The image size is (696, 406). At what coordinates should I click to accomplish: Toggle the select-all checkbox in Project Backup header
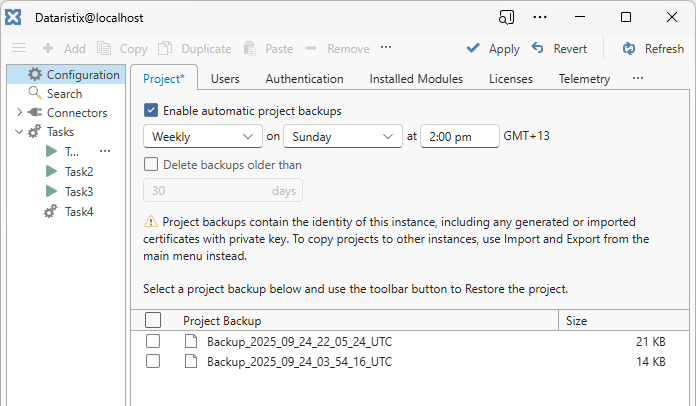click(153, 320)
